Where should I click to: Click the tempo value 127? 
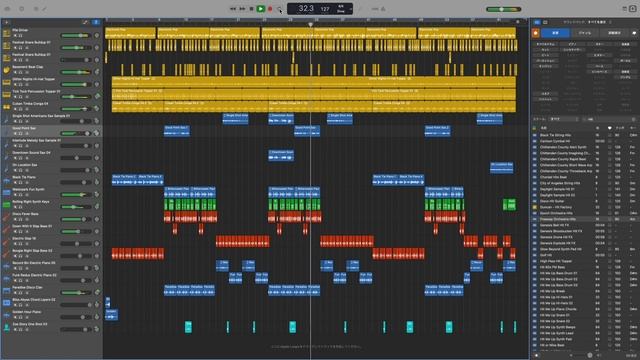click(325, 9)
